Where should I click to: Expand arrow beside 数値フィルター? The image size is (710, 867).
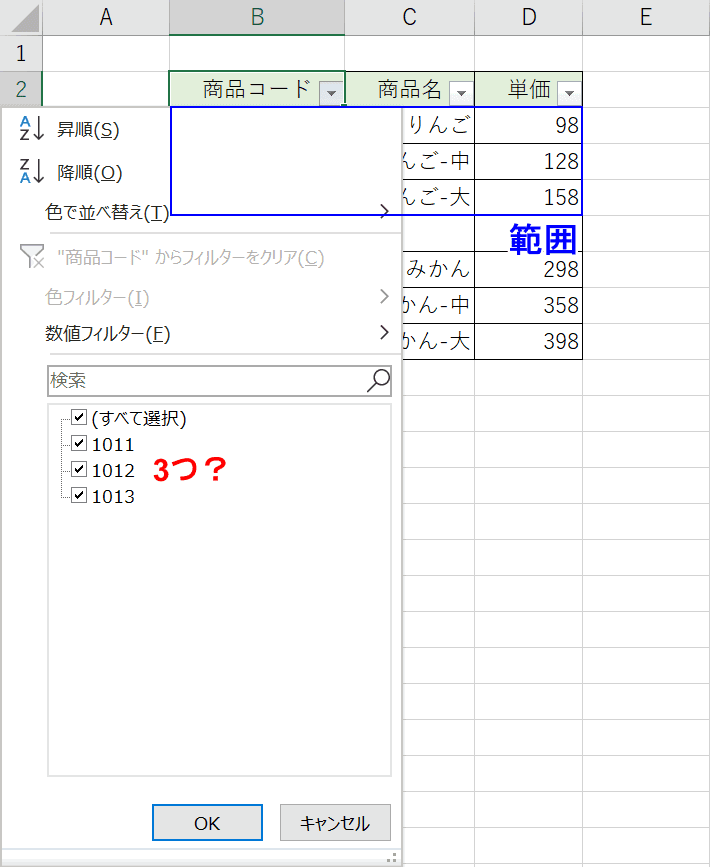[384, 332]
